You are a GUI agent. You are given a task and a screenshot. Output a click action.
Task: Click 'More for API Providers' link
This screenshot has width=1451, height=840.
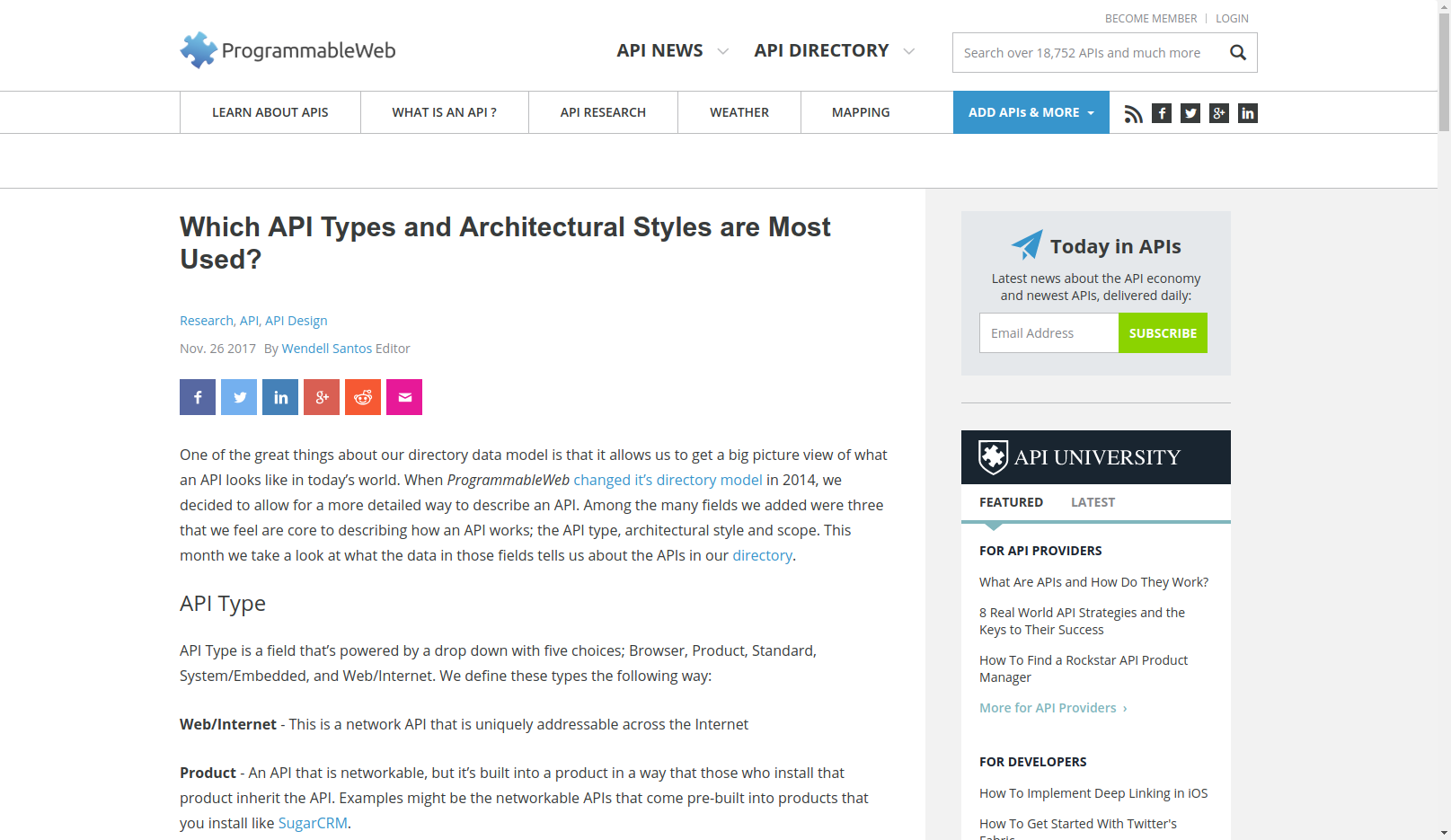pos(1053,708)
